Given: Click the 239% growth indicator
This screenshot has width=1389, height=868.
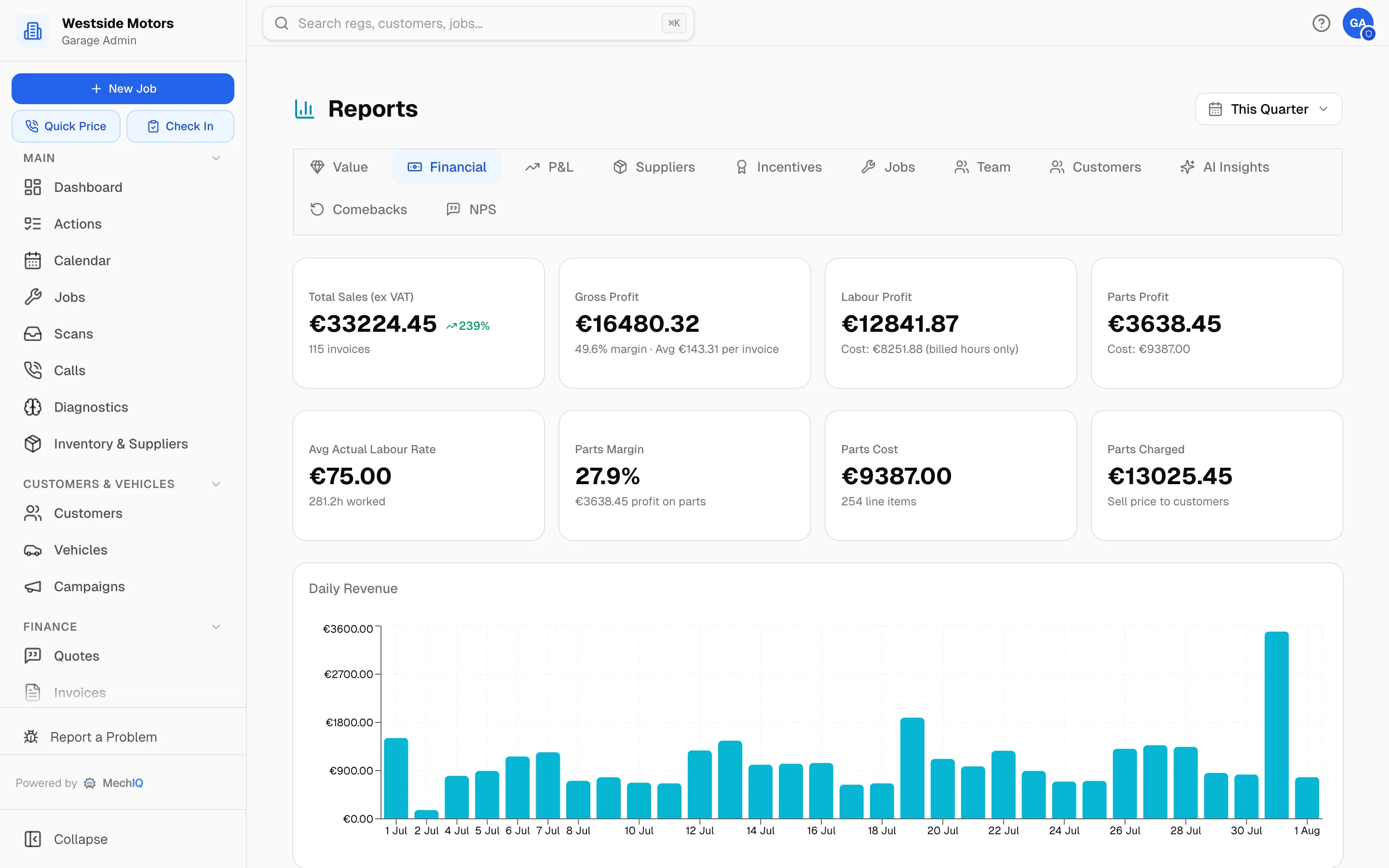Looking at the screenshot, I should (468, 326).
